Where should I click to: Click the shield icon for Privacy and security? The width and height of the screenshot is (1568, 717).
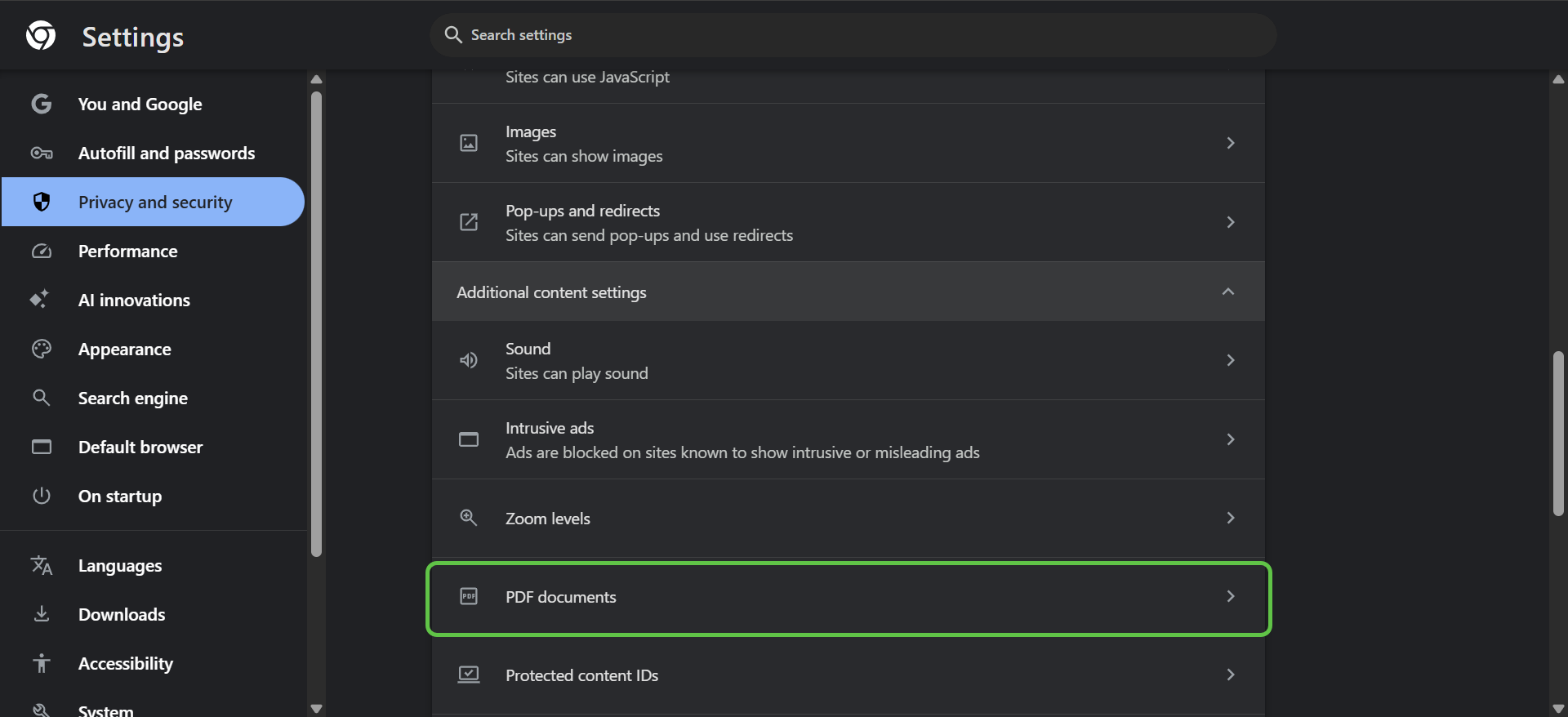[42, 202]
